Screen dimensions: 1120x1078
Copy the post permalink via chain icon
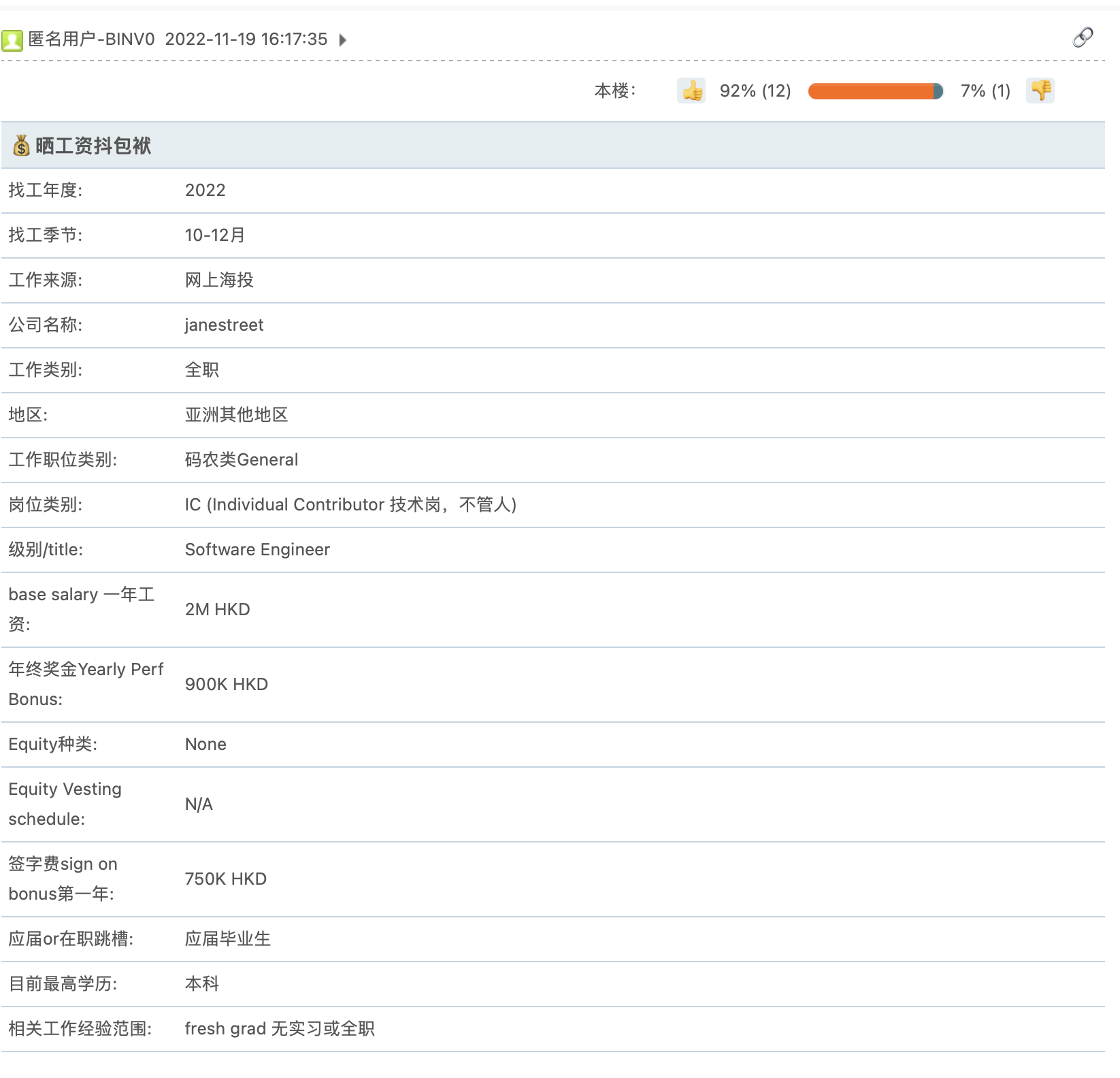point(1083,37)
